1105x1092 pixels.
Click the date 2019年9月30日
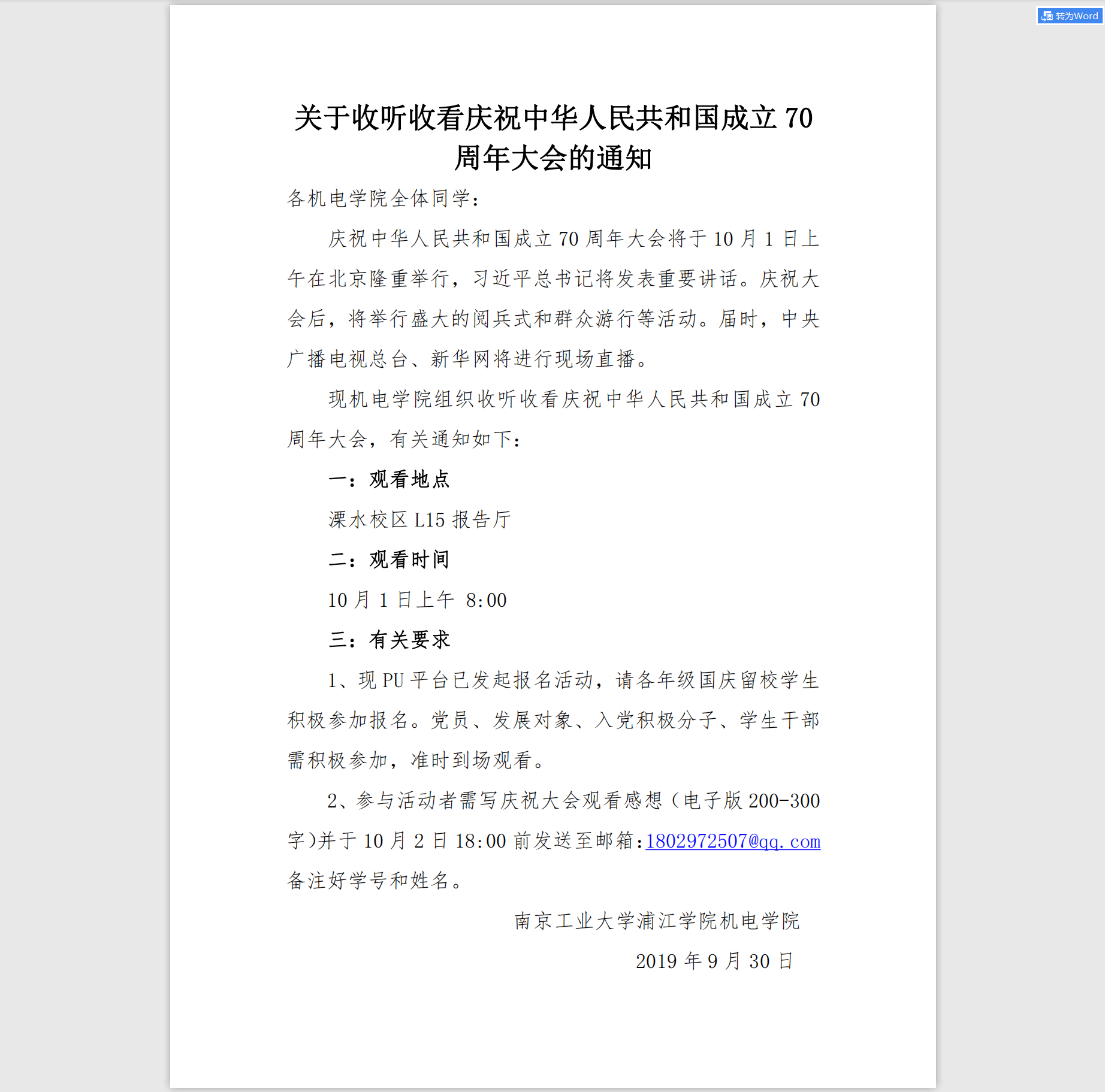[714, 961]
